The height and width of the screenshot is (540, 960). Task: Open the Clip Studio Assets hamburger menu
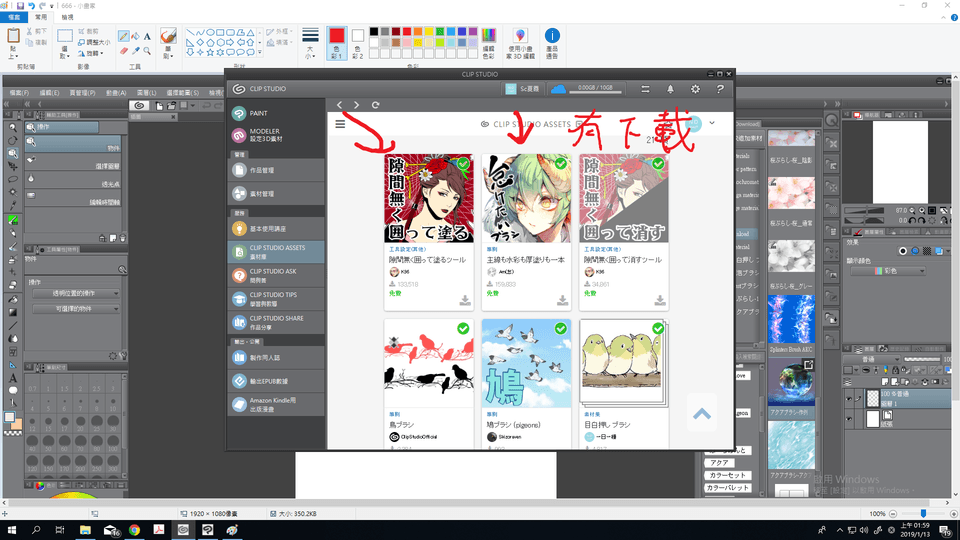coord(340,124)
